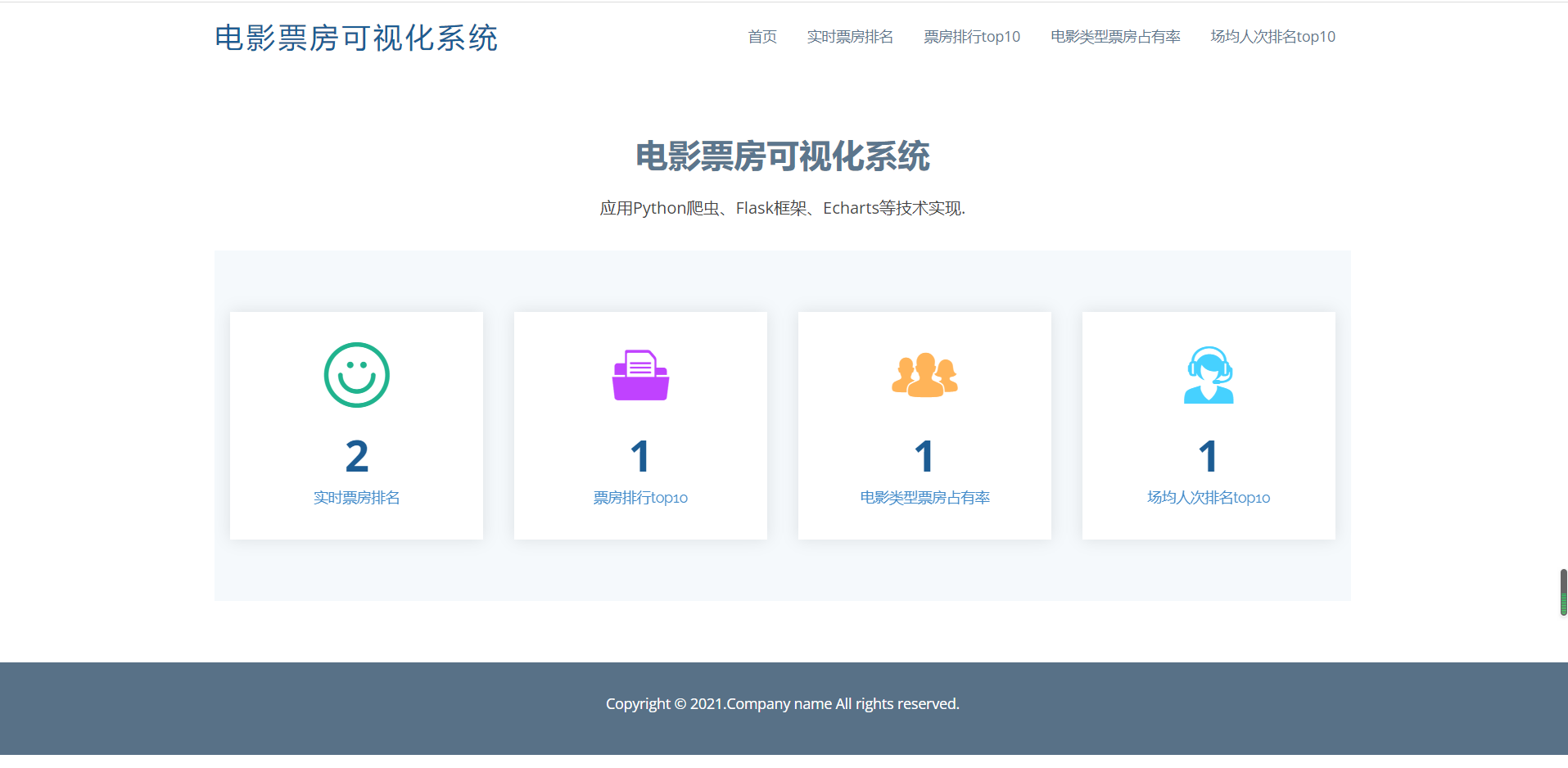Click the subtitle mentioning Python爬虫 and Flask框架
This screenshot has width=1568, height=768.
tap(783, 208)
